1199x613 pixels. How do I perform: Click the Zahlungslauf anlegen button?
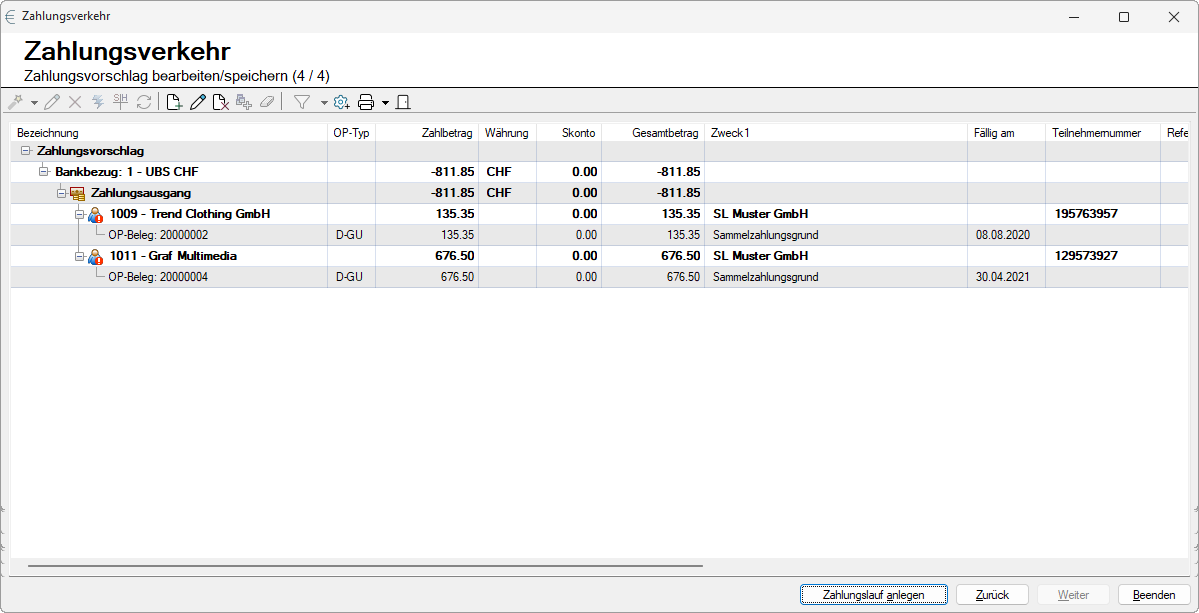(873, 595)
